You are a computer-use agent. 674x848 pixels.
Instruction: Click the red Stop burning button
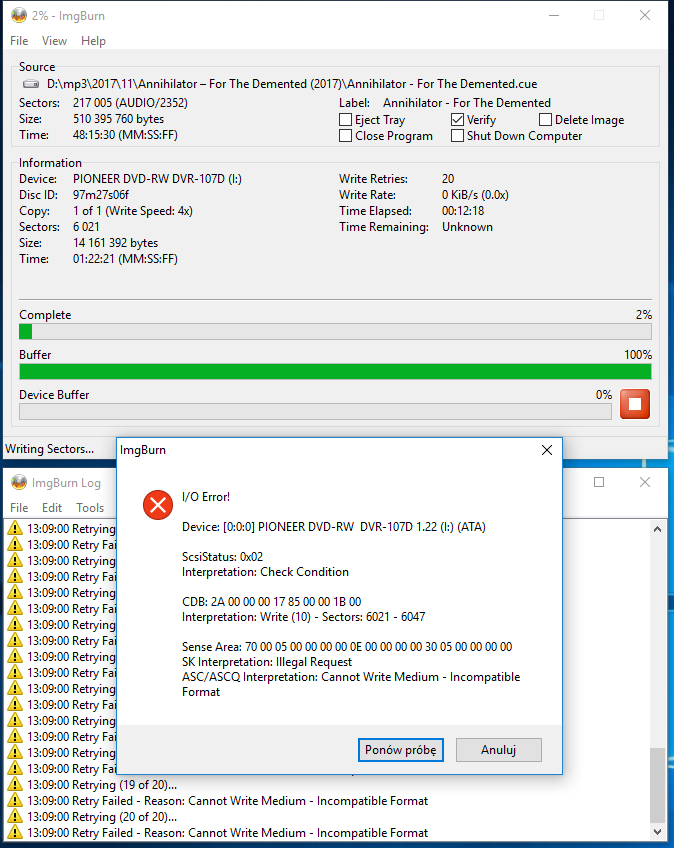coord(635,404)
